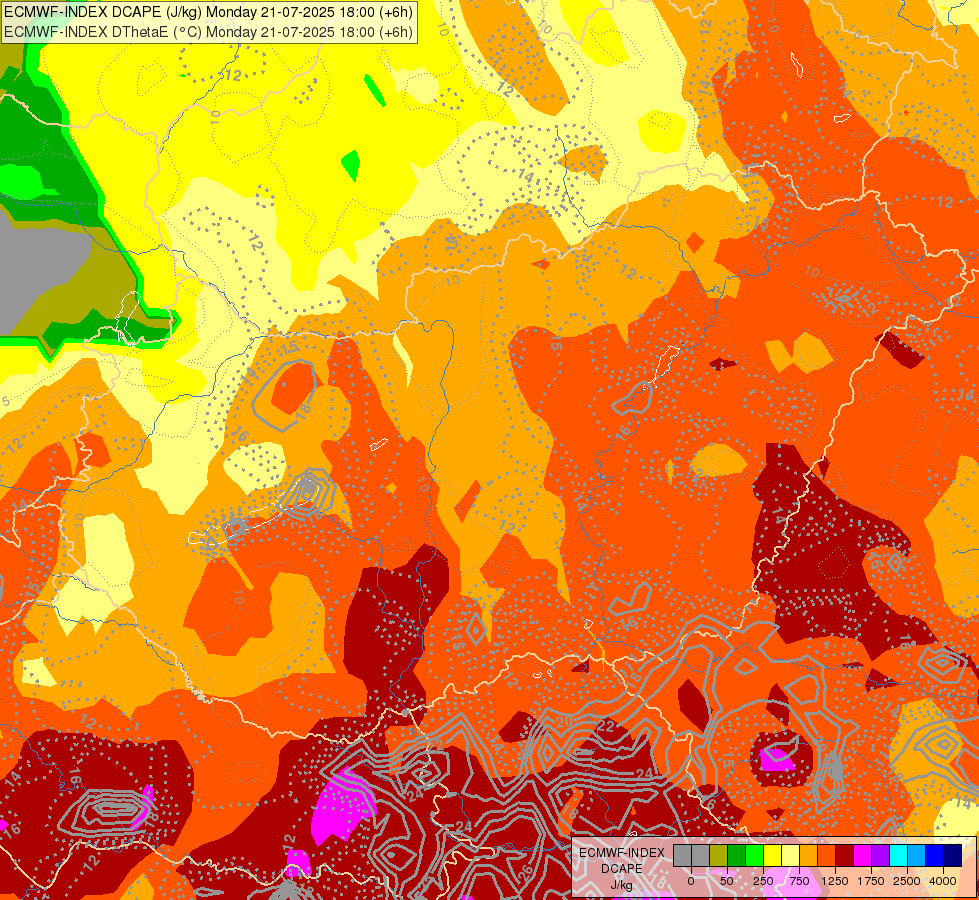Click the pale yellow legend swatch

(790, 855)
